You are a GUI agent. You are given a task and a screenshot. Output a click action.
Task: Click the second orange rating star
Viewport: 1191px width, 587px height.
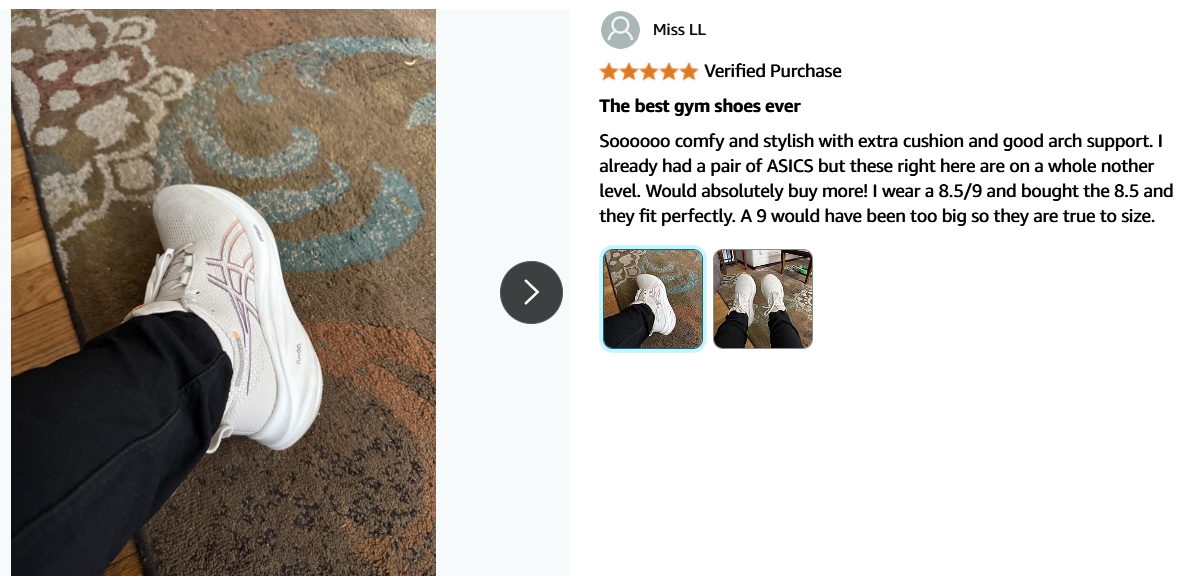(629, 71)
